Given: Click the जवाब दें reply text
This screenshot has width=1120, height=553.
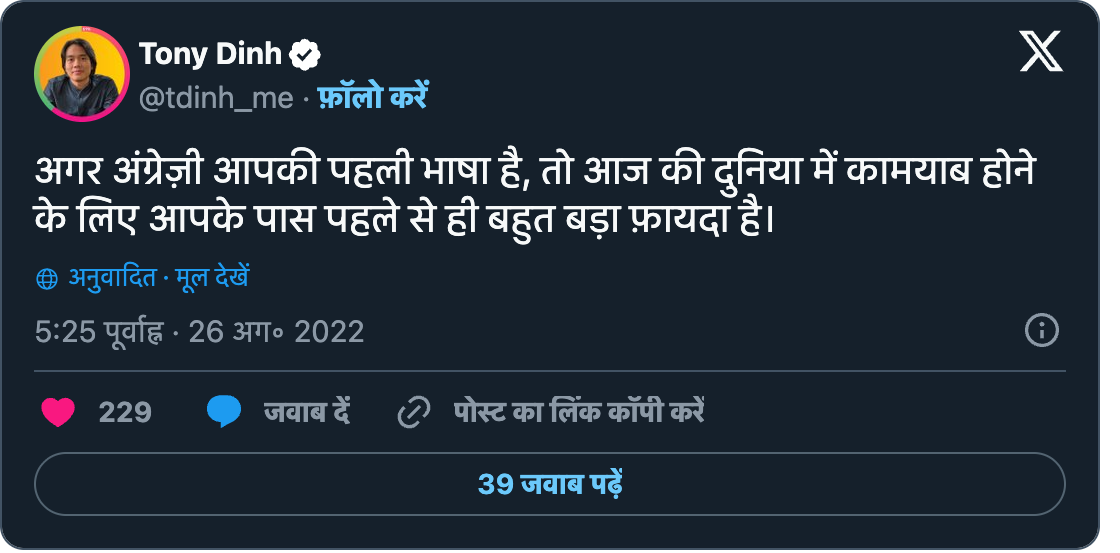Looking at the screenshot, I should (307, 412).
